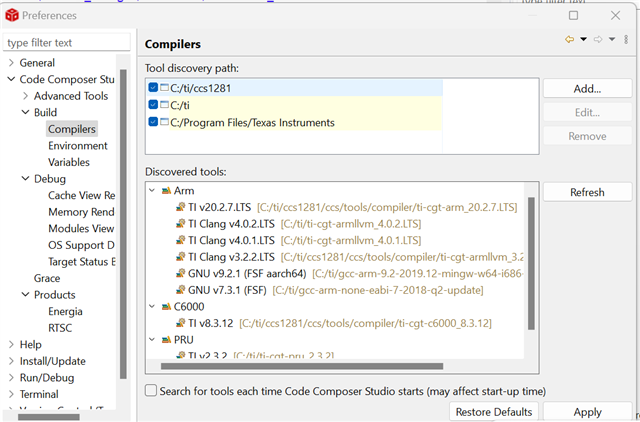This screenshot has height=422, width=640.
Task: Click the TI Clang v3.2.2.LTS compiler icon
Action: (180, 257)
